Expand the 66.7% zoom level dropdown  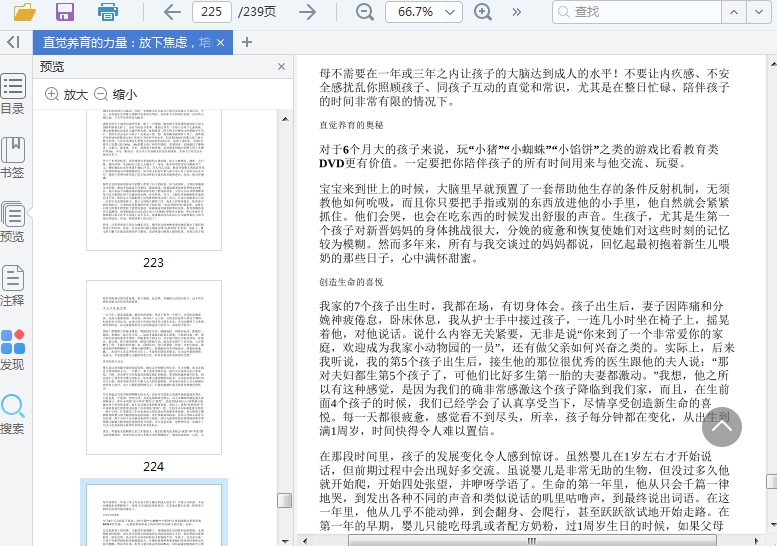click(453, 12)
